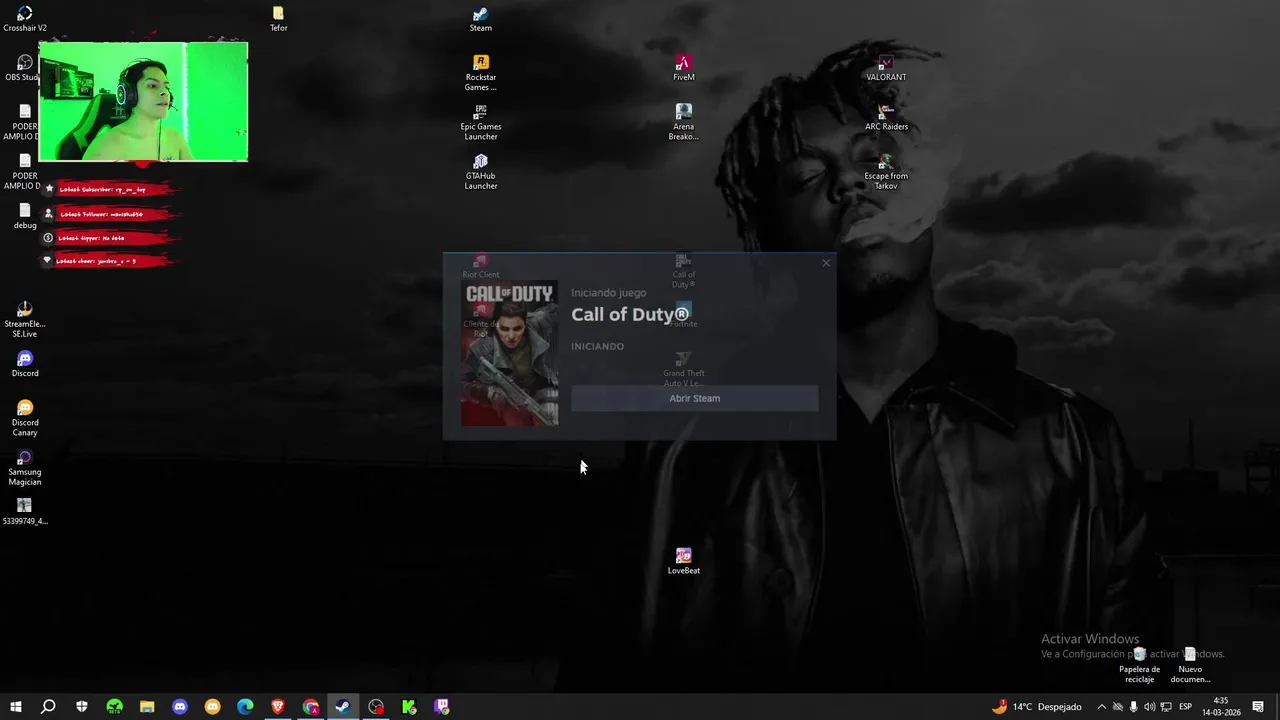The width and height of the screenshot is (1280, 720).
Task: Change the ESP input language indicator
Action: tap(1186, 707)
